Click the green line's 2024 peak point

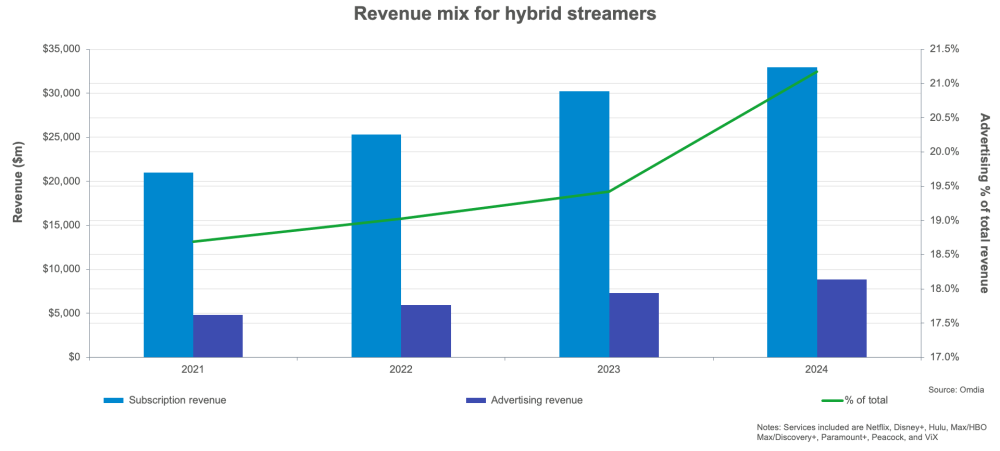point(817,71)
